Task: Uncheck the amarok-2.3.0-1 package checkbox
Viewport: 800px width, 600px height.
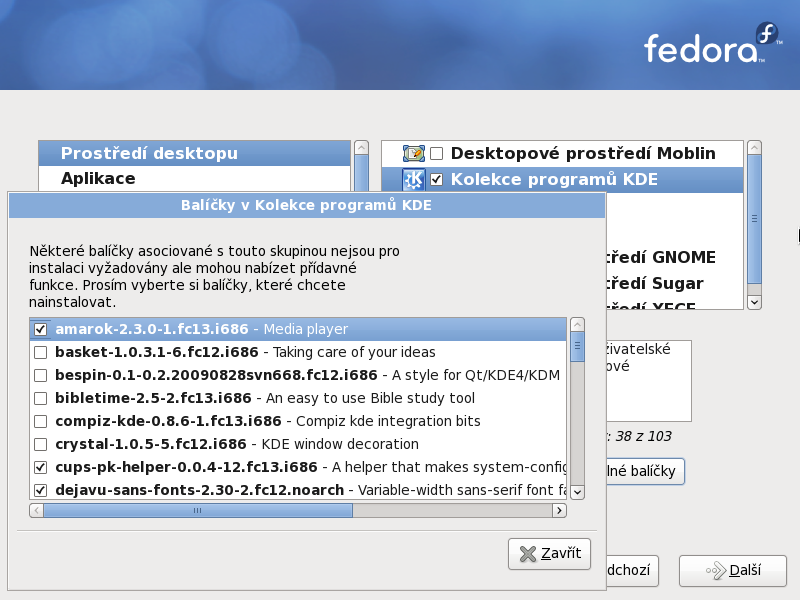Action: pos(40,330)
